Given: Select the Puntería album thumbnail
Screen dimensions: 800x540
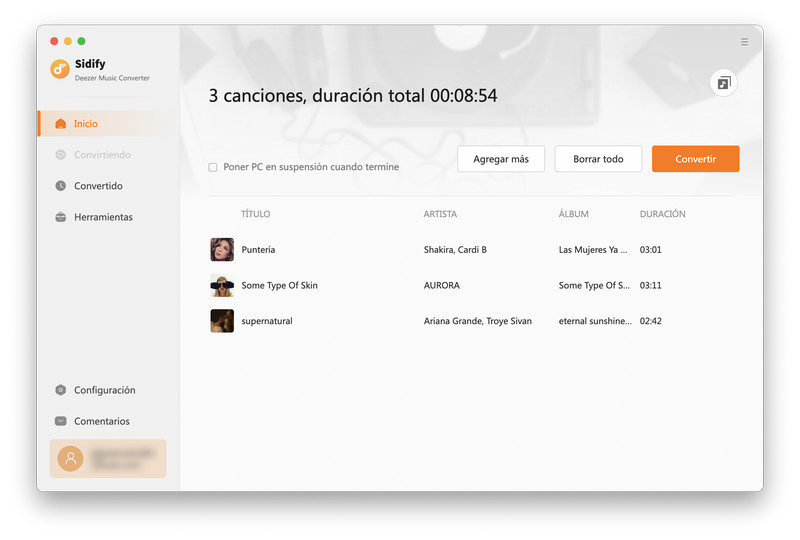Looking at the screenshot, I should [x=222, y=250].
